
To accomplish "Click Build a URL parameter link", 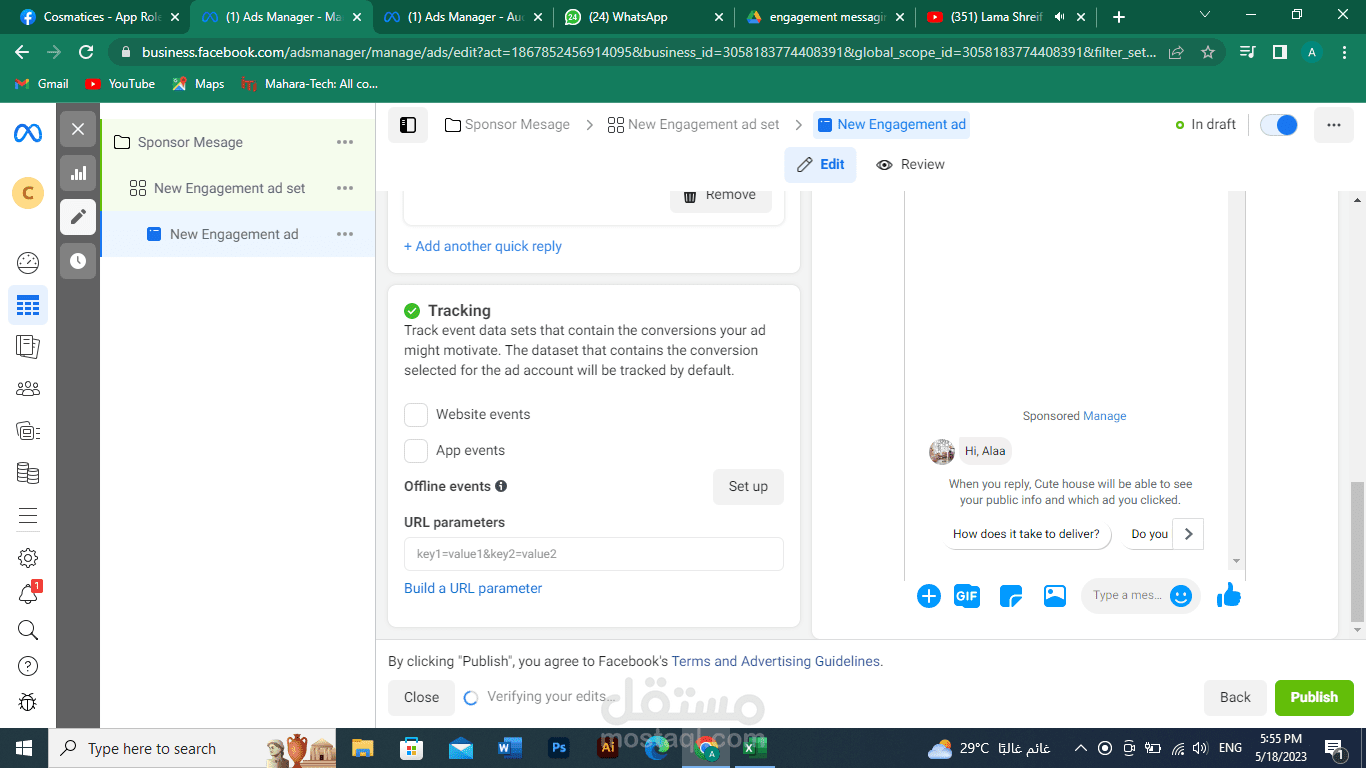I will coord(473,588).
